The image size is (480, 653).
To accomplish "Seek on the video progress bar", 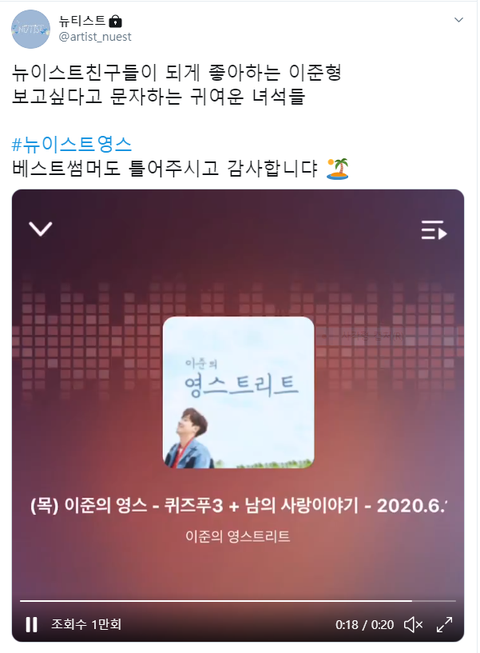I will [x=238, y=601].
